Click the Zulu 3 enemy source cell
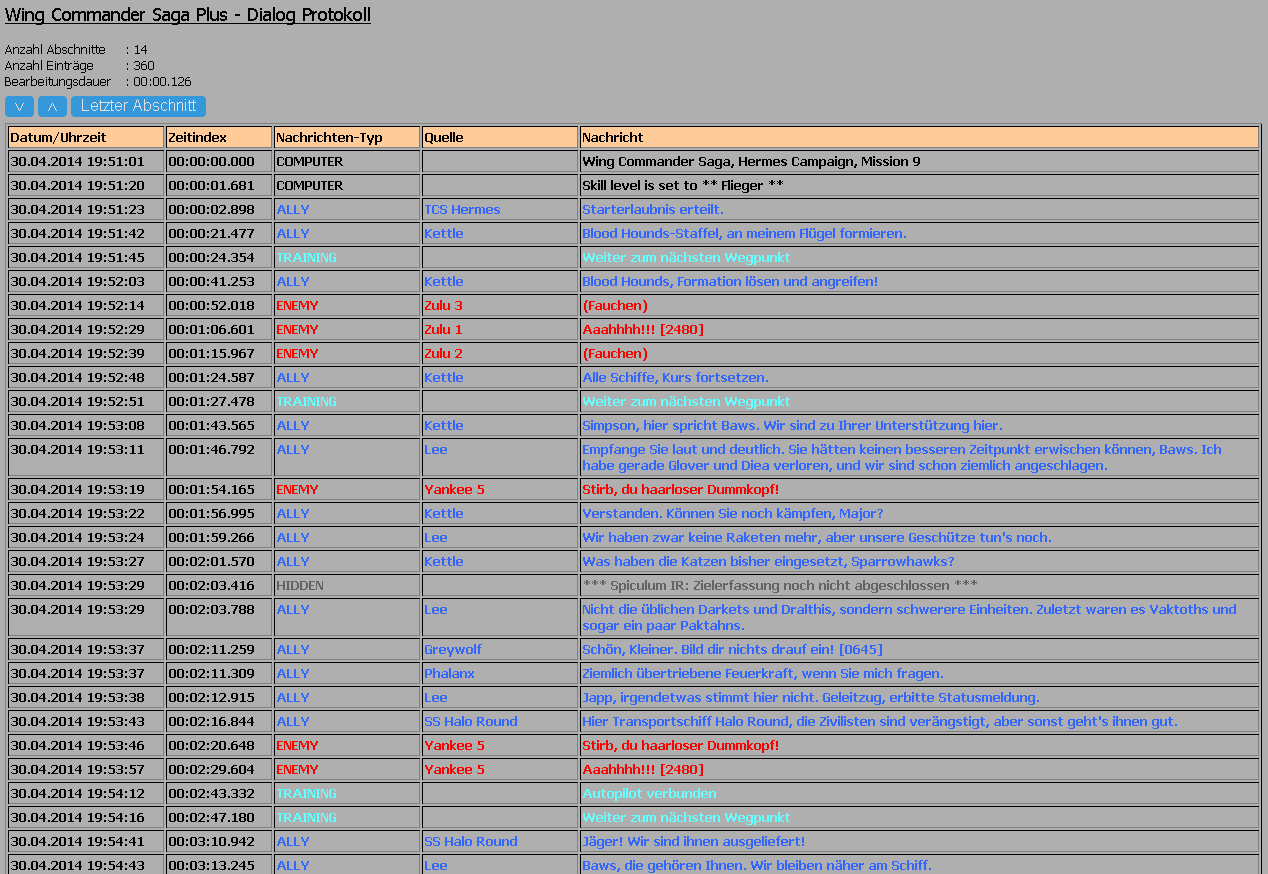Viewport: 1268px width, 874px height. (x=443, y=305)
